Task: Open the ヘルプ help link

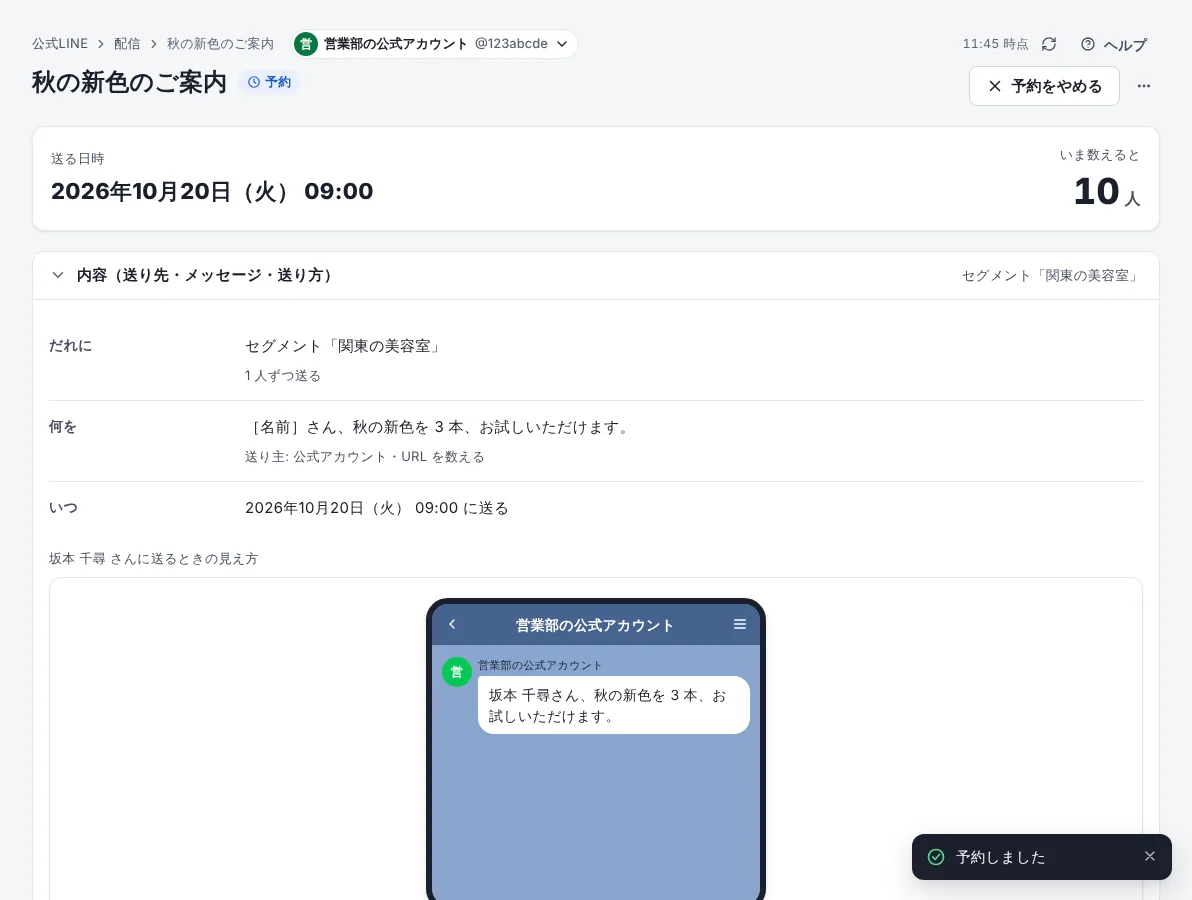Action: 1114,45
